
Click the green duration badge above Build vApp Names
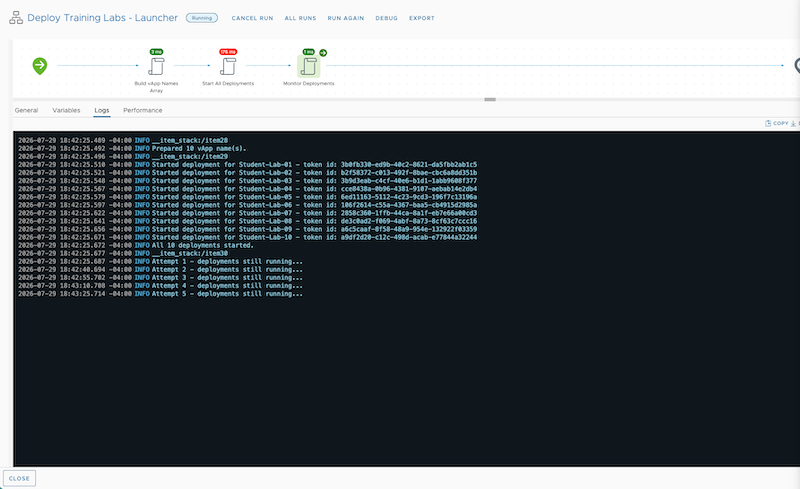(156, 52)
